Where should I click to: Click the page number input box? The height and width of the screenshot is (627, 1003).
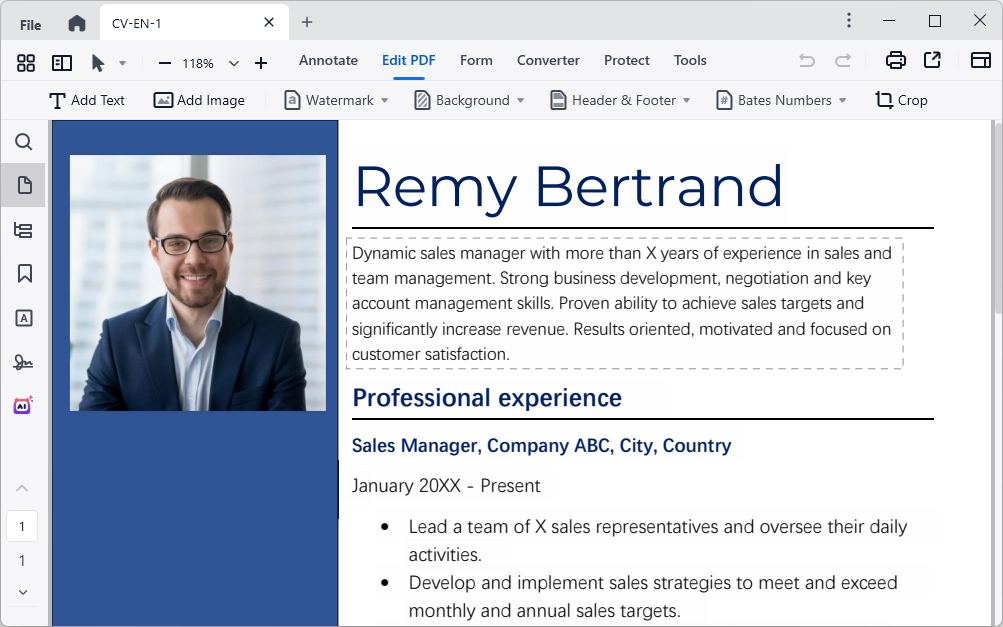(22, 526)
